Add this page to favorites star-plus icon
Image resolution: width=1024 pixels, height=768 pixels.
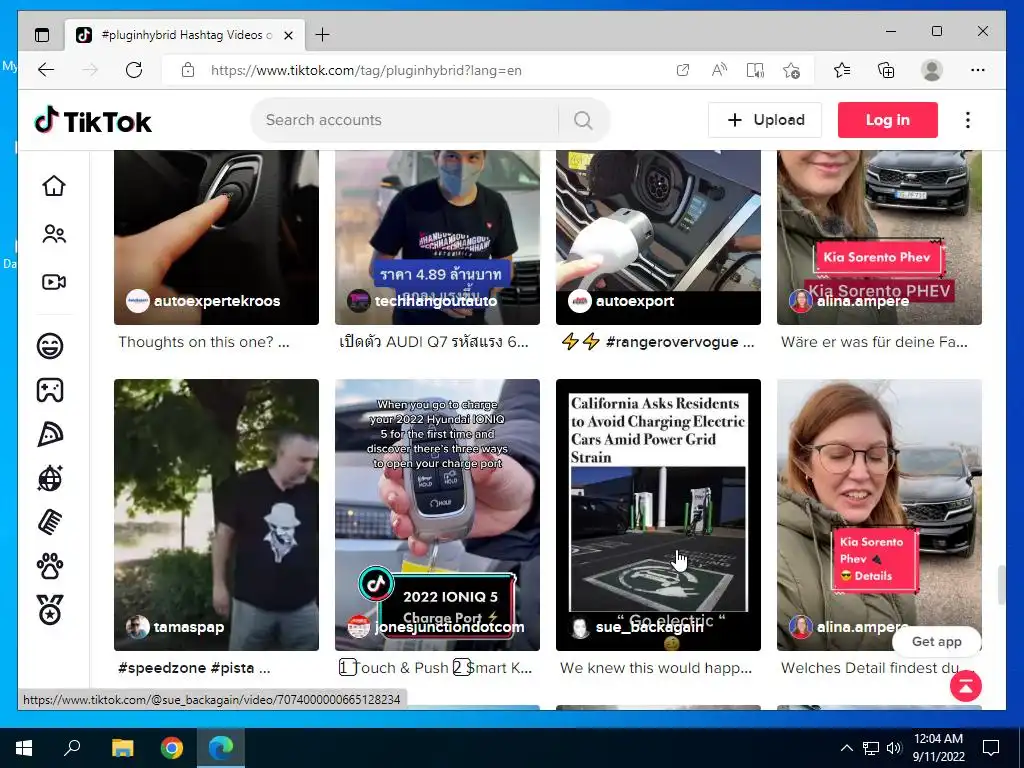point(792,70)
